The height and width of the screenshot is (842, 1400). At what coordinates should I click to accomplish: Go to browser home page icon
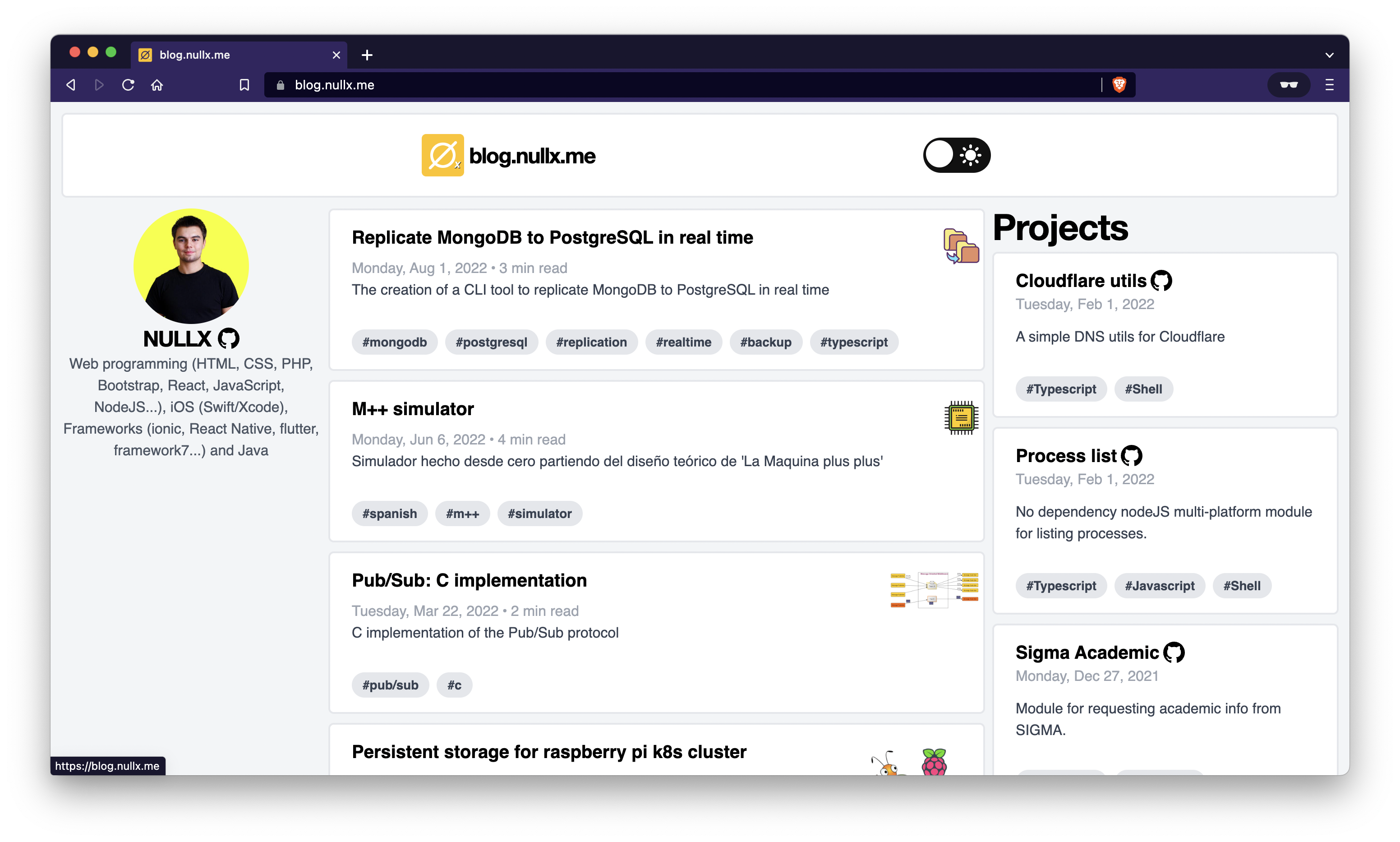click(157, 84)
